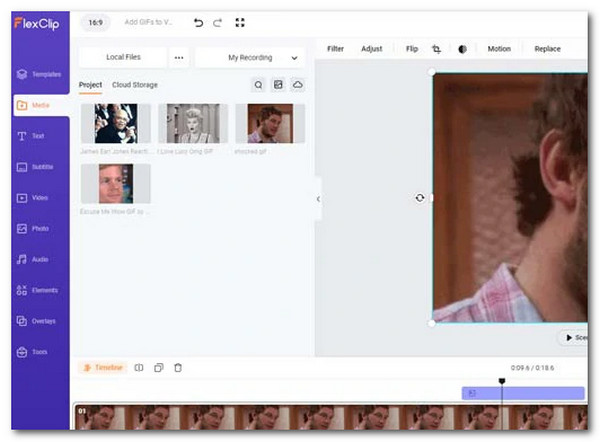
Task: Enter fullscreen mode with the expand icon
Action: [240, 23]
